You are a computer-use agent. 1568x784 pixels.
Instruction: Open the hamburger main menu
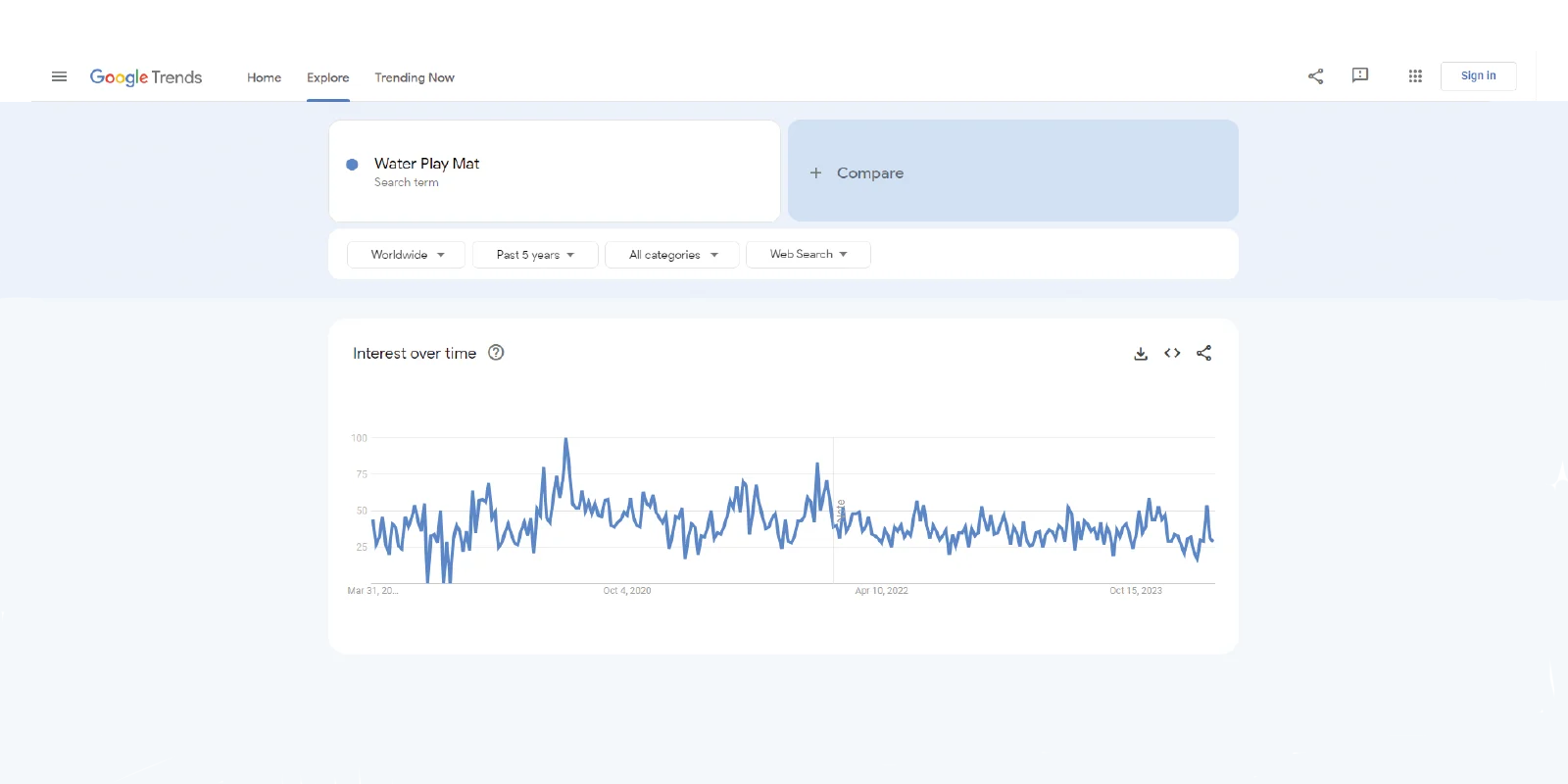(x=59, y=76)
